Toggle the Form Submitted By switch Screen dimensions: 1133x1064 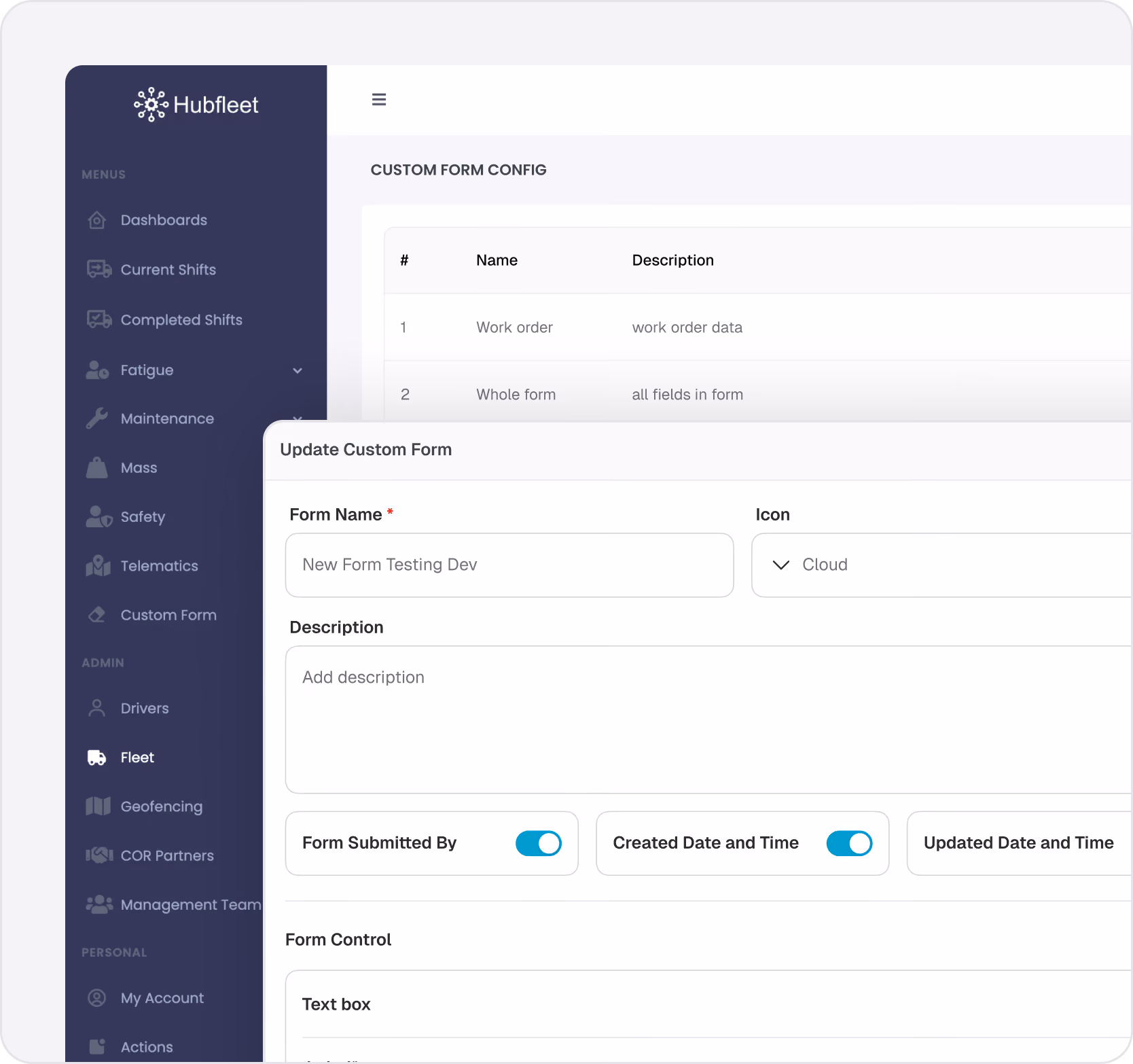539,843
